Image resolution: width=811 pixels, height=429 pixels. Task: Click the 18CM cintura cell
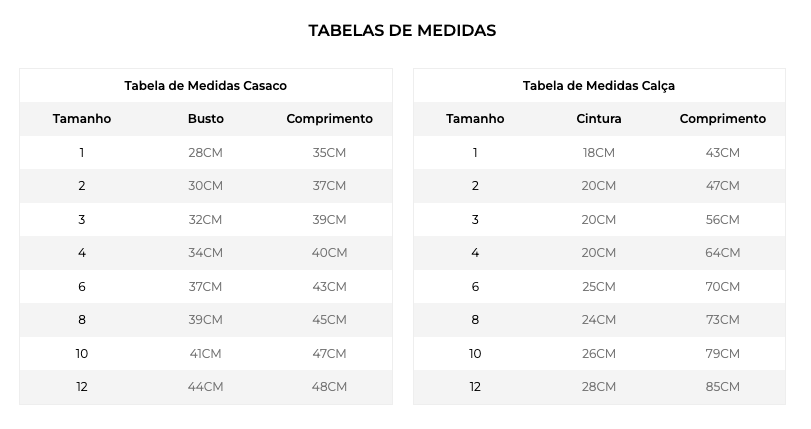point(598,153)
